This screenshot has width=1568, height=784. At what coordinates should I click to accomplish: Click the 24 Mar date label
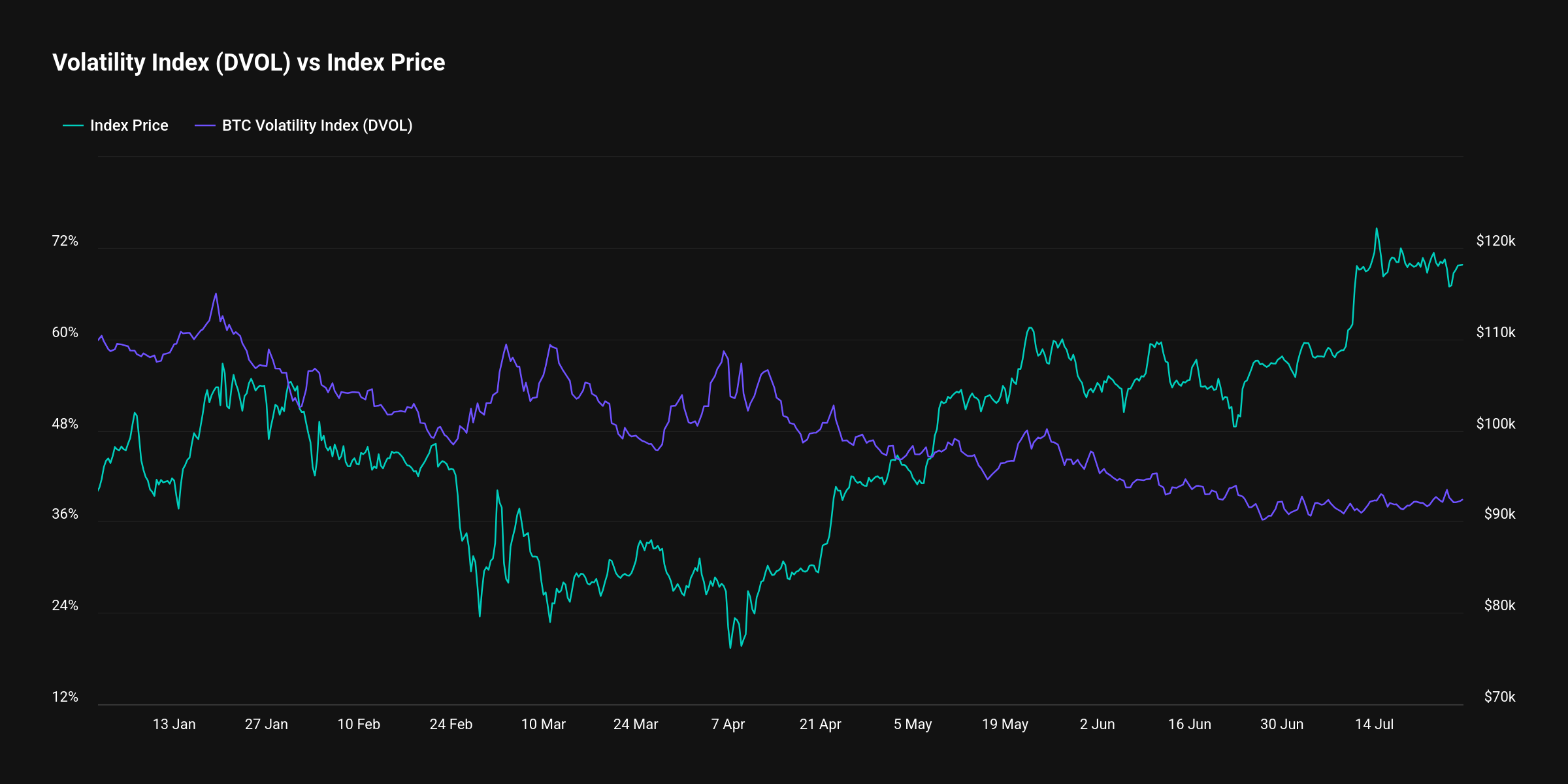[x=636, y=725]
